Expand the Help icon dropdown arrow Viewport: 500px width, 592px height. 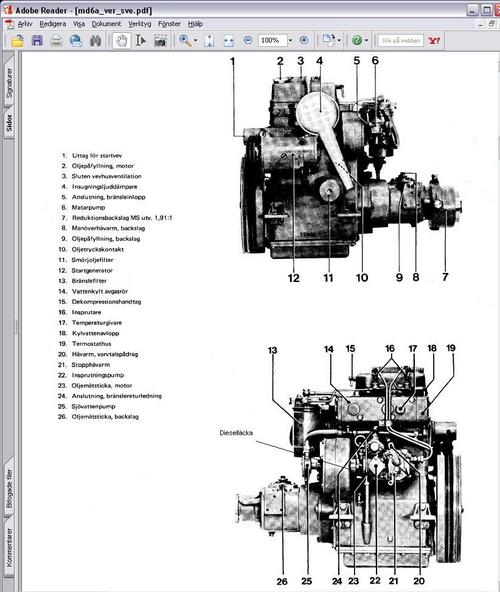(366, 40)
